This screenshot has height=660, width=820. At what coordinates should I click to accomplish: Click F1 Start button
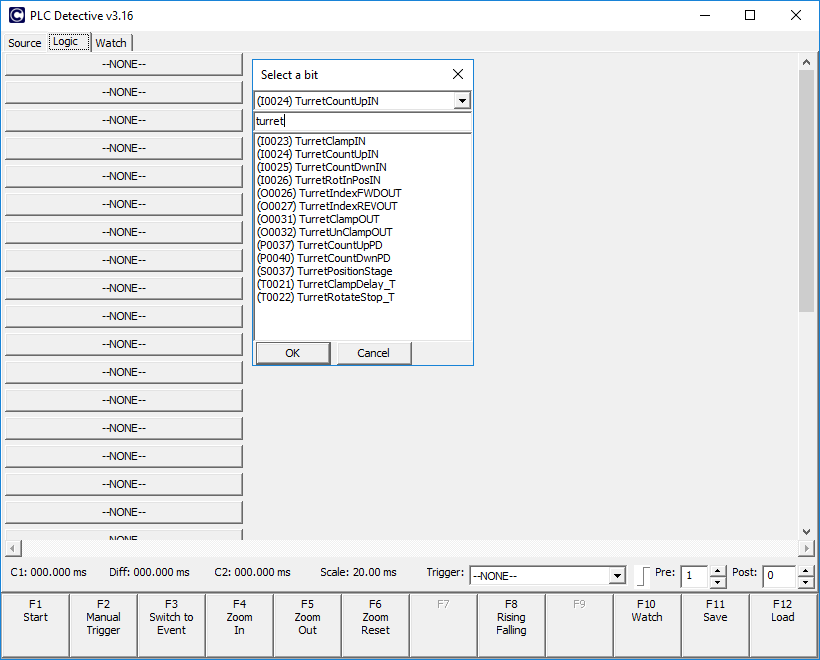[x=36, y=625]
